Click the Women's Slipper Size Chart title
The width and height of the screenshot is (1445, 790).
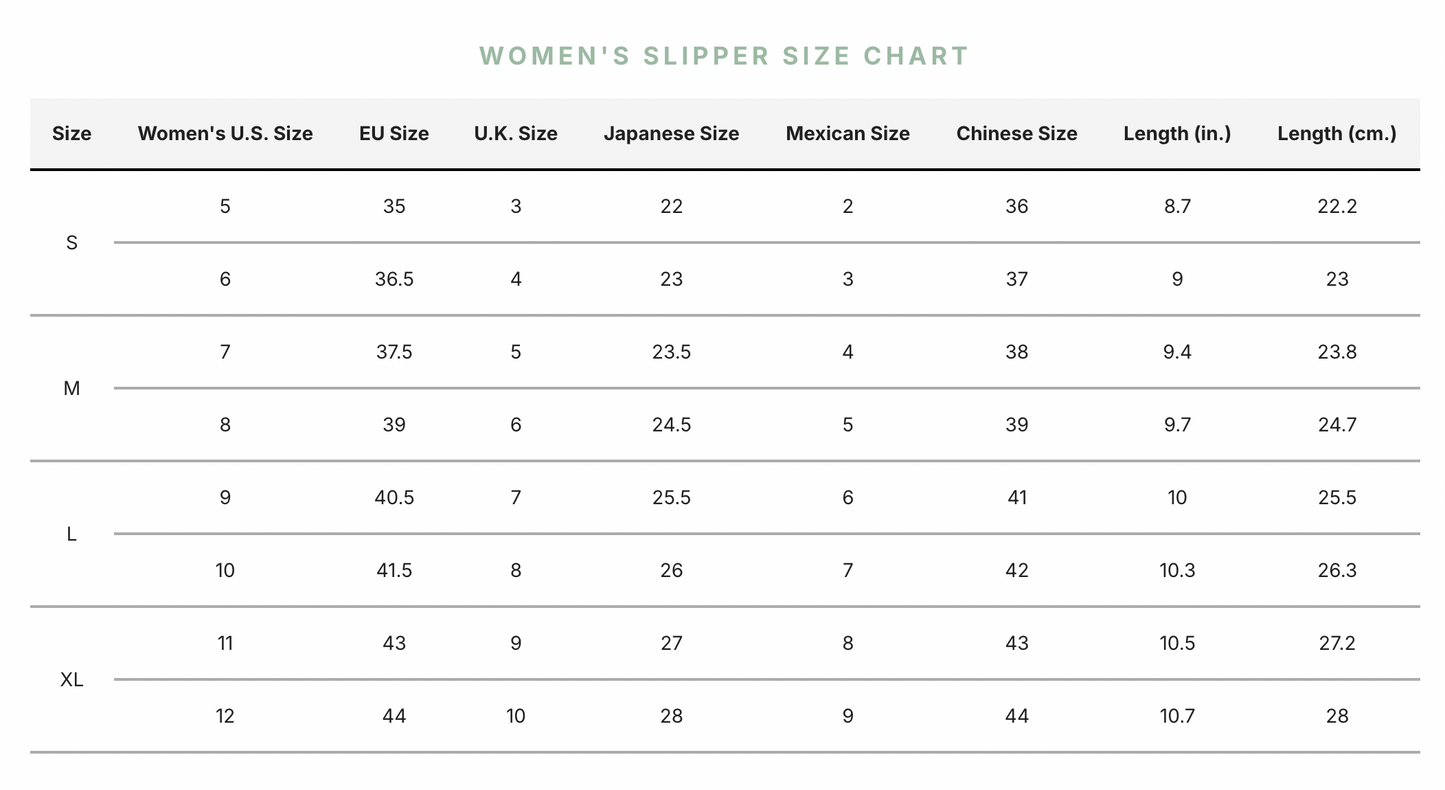click(x=724, y=56)
